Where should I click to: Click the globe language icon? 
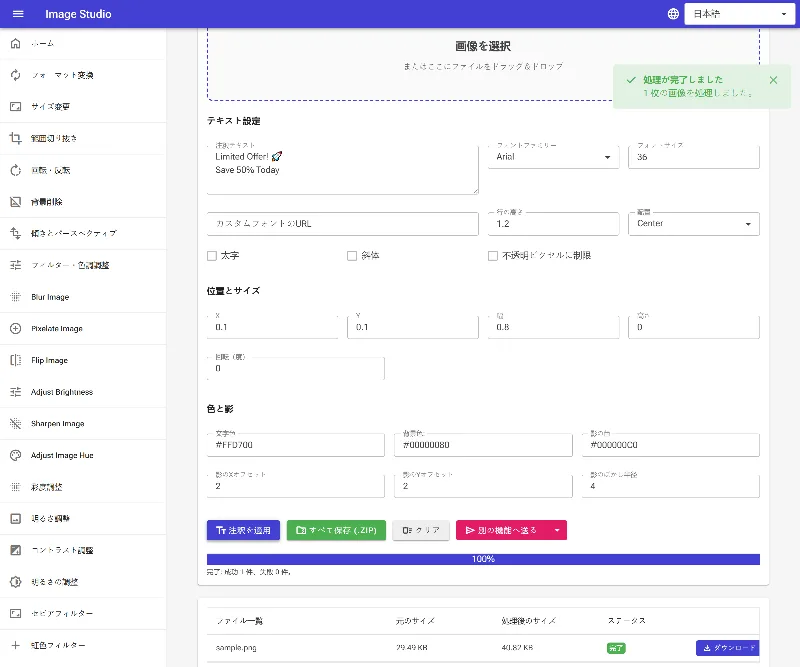point(673,14)
